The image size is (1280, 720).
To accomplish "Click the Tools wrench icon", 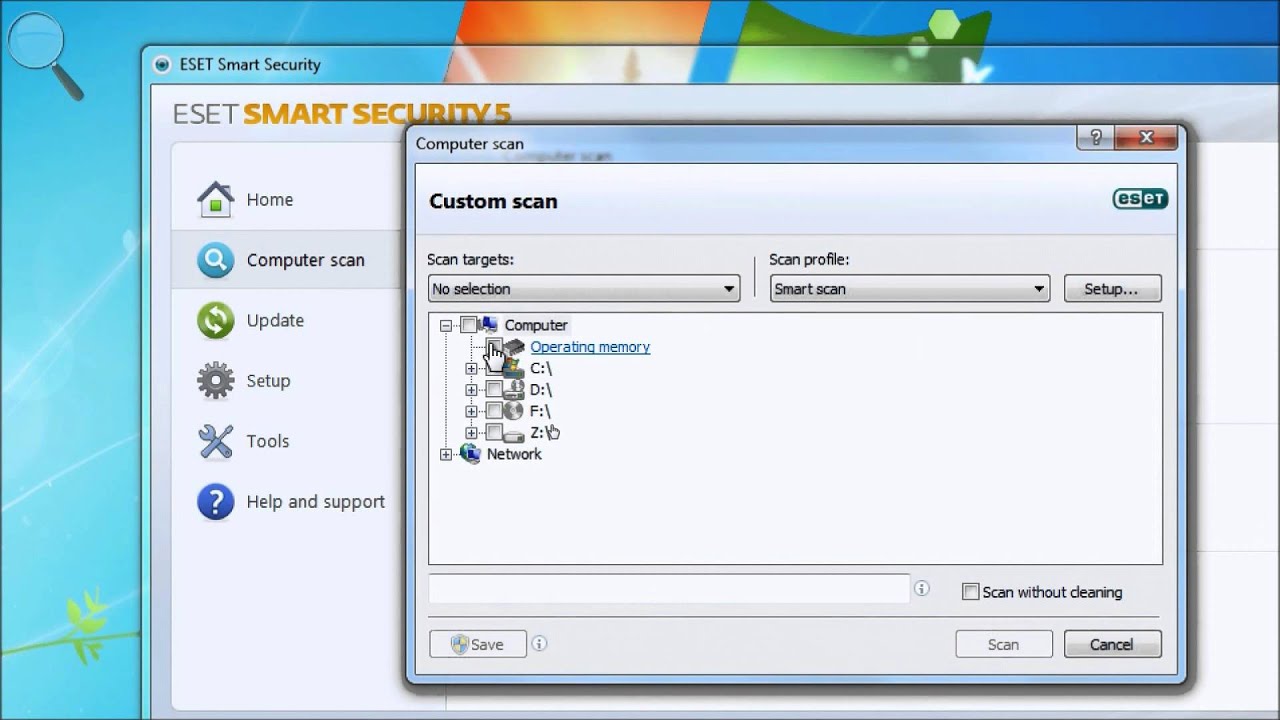I will pyautogui.click(x=216, y=441).
